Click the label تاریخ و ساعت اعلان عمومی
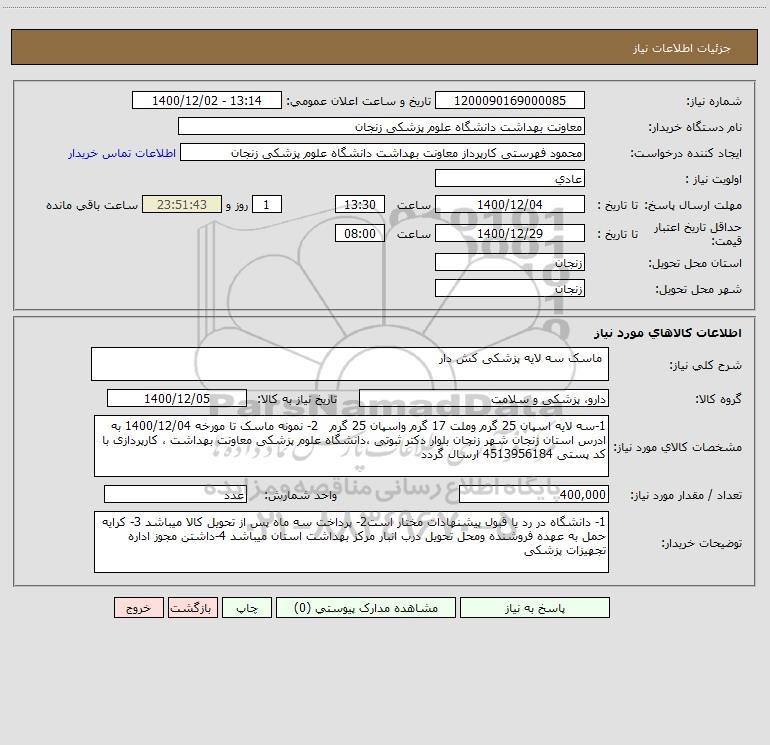 pos(358,101)
